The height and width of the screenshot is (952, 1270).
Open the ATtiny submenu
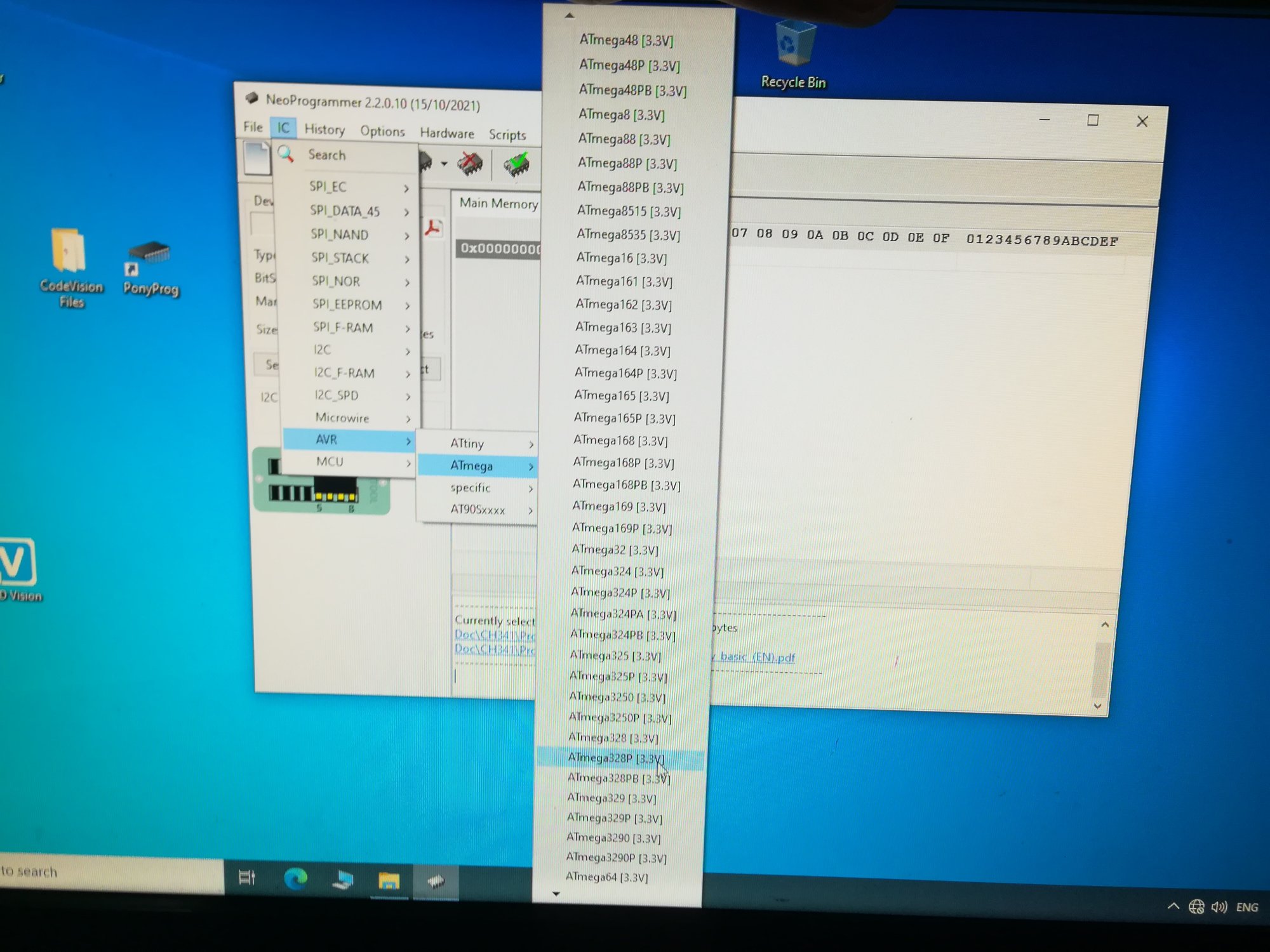click(x=478, y=444)
